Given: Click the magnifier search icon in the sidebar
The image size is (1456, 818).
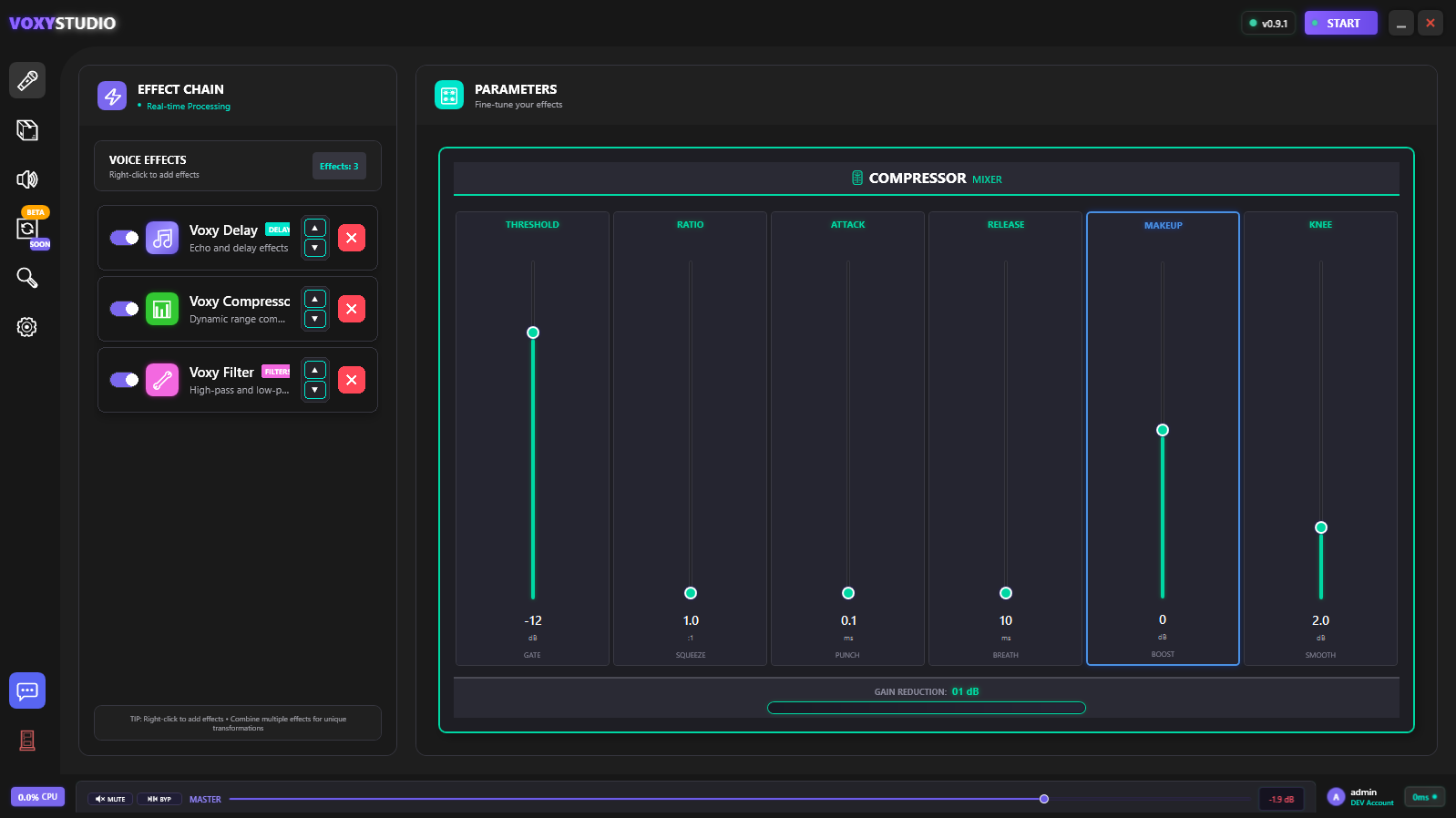Looking at the screenshot, I should click(27, 278).
